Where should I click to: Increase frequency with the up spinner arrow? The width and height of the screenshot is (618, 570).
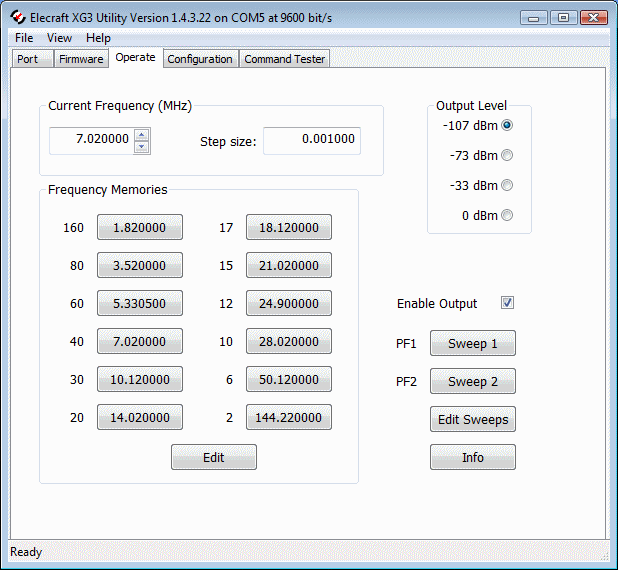coord(142,135)
